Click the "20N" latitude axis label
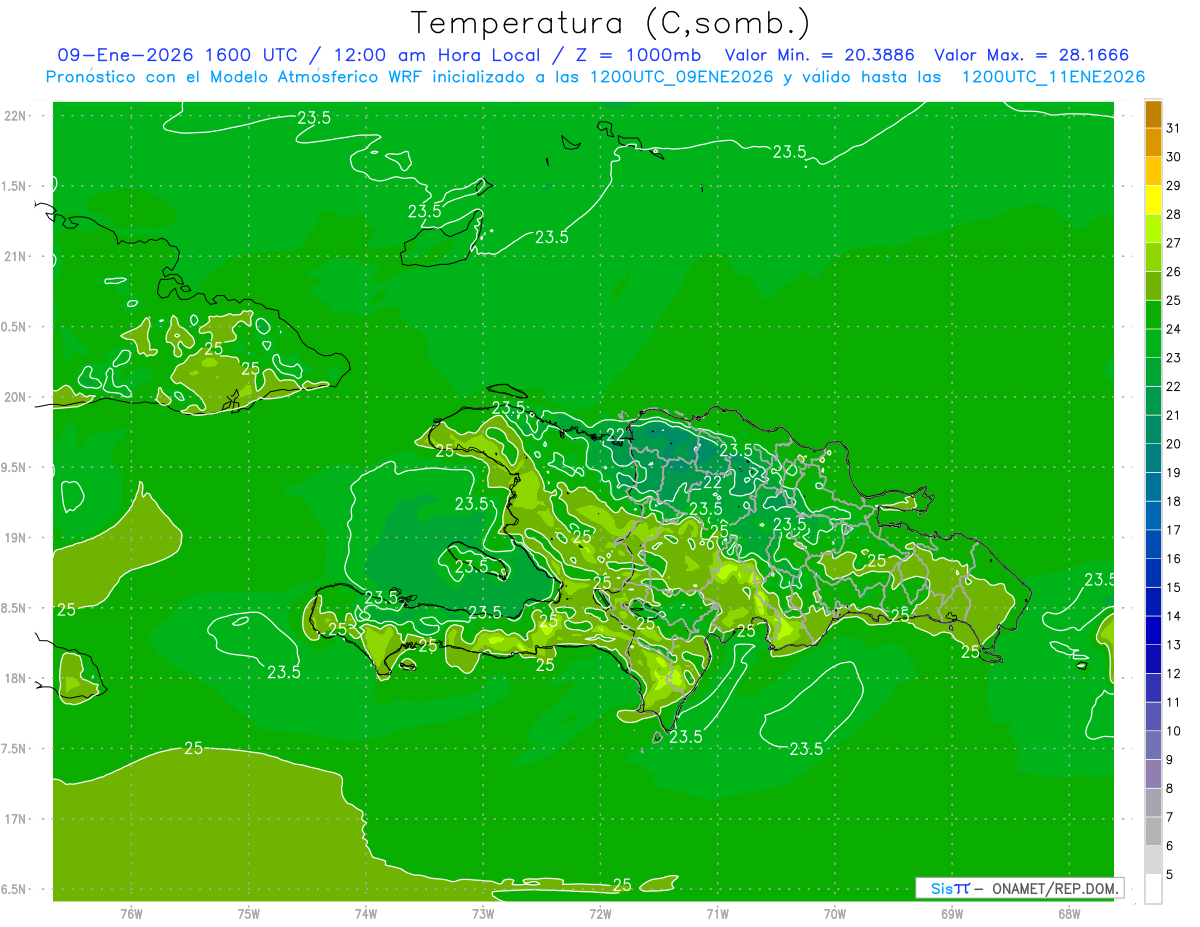Image resolution: width=1200 pixels, height=927 pixels. tap(17, 397)
